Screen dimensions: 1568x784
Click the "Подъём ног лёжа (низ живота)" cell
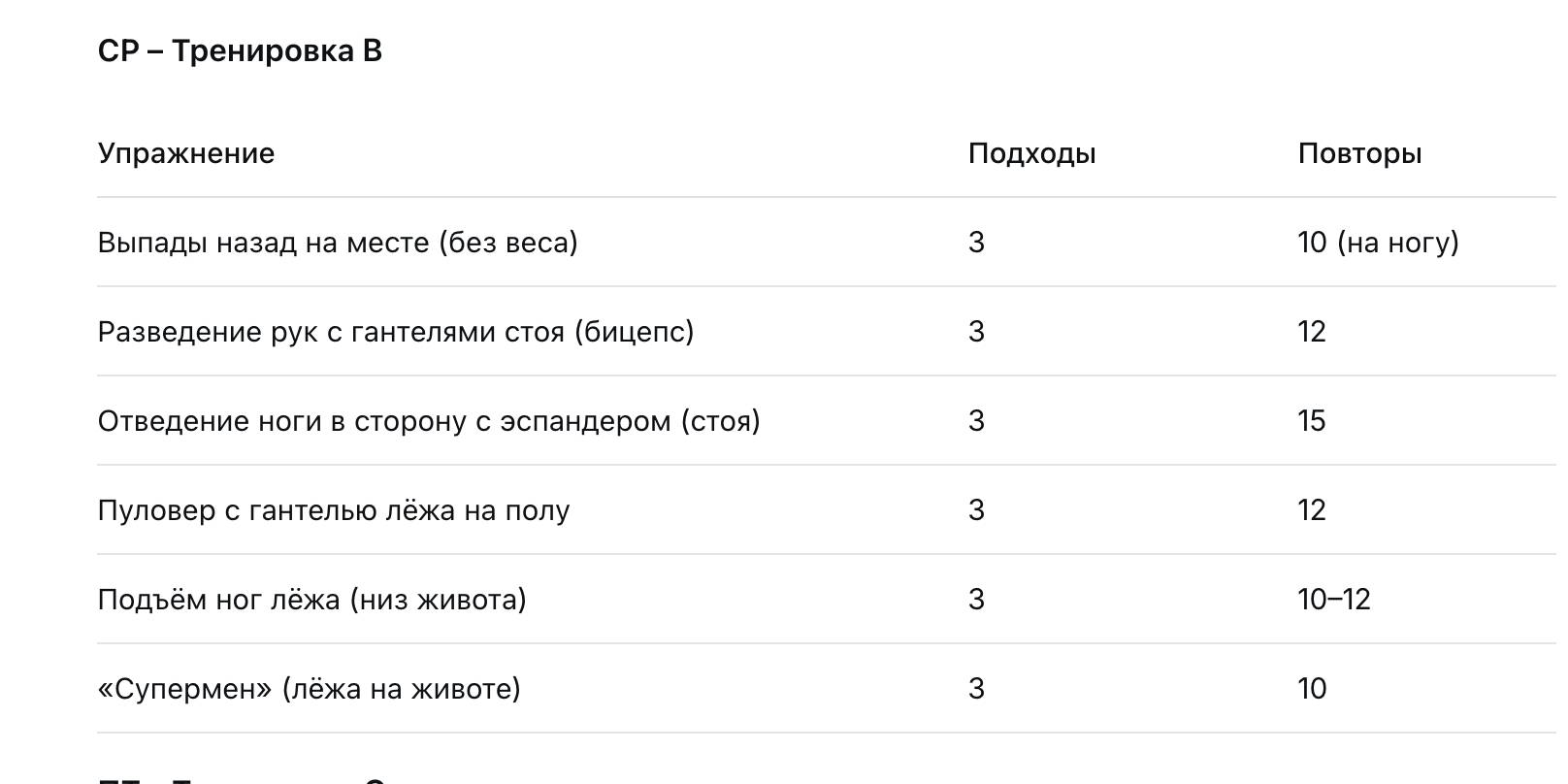point(311,600)
